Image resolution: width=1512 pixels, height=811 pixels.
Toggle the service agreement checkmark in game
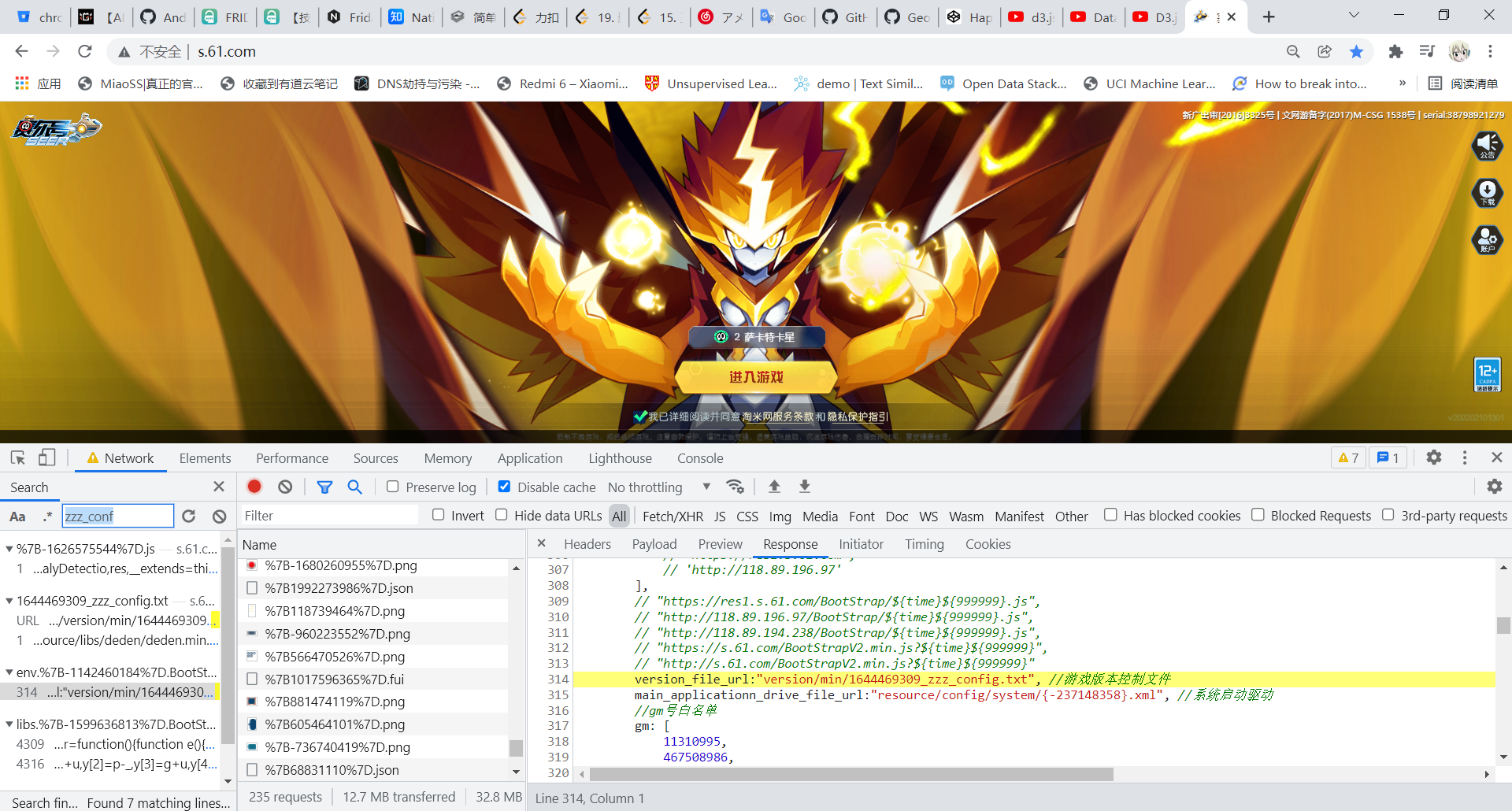pos(640,417)
